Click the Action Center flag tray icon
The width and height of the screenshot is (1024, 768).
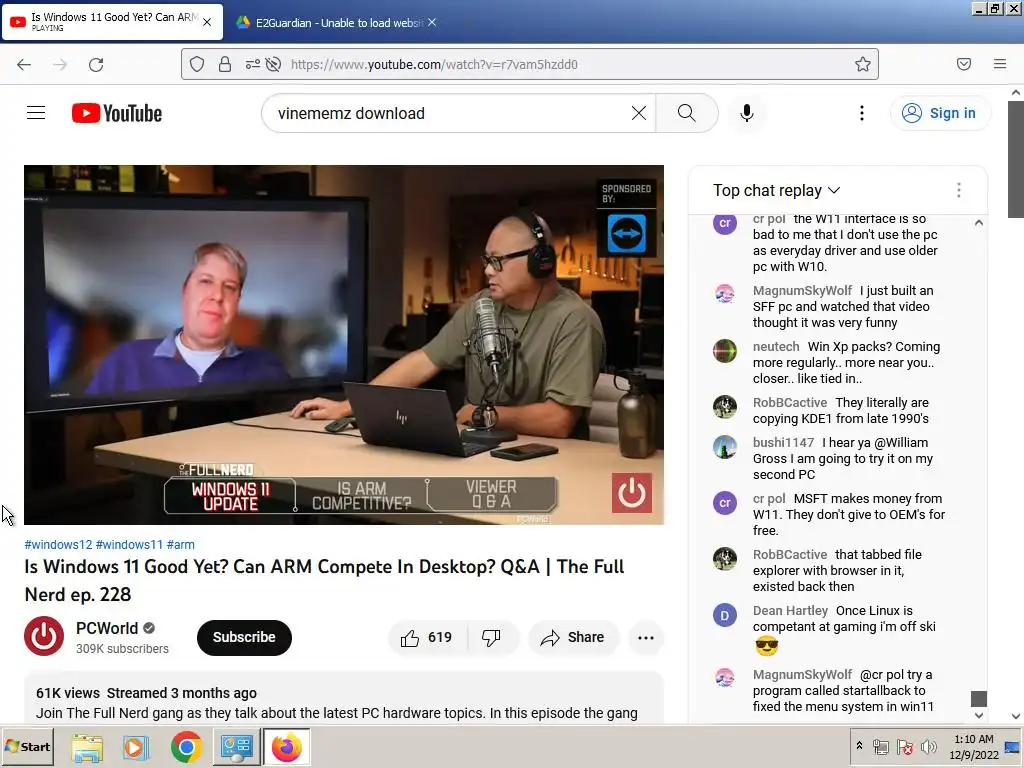click(904, 747)
